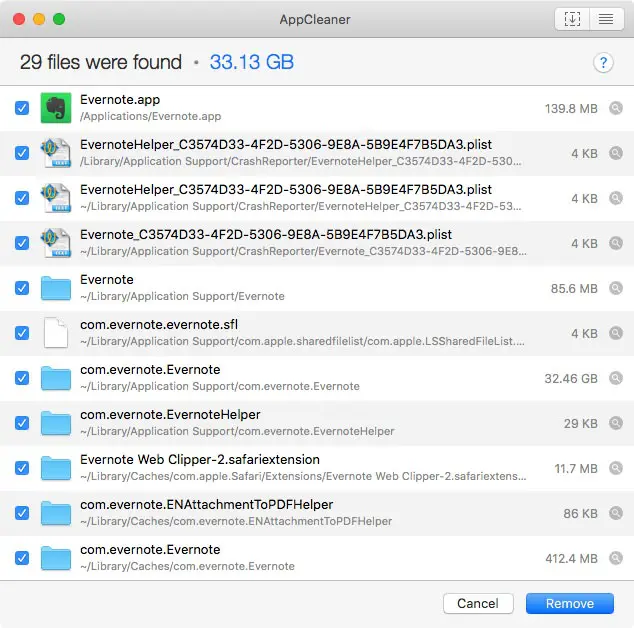Viewport: 634px width, 628px height.
Task: Reveal Evernote.app in Finder with its magnifier icon
Action: [x=616, y=108]
